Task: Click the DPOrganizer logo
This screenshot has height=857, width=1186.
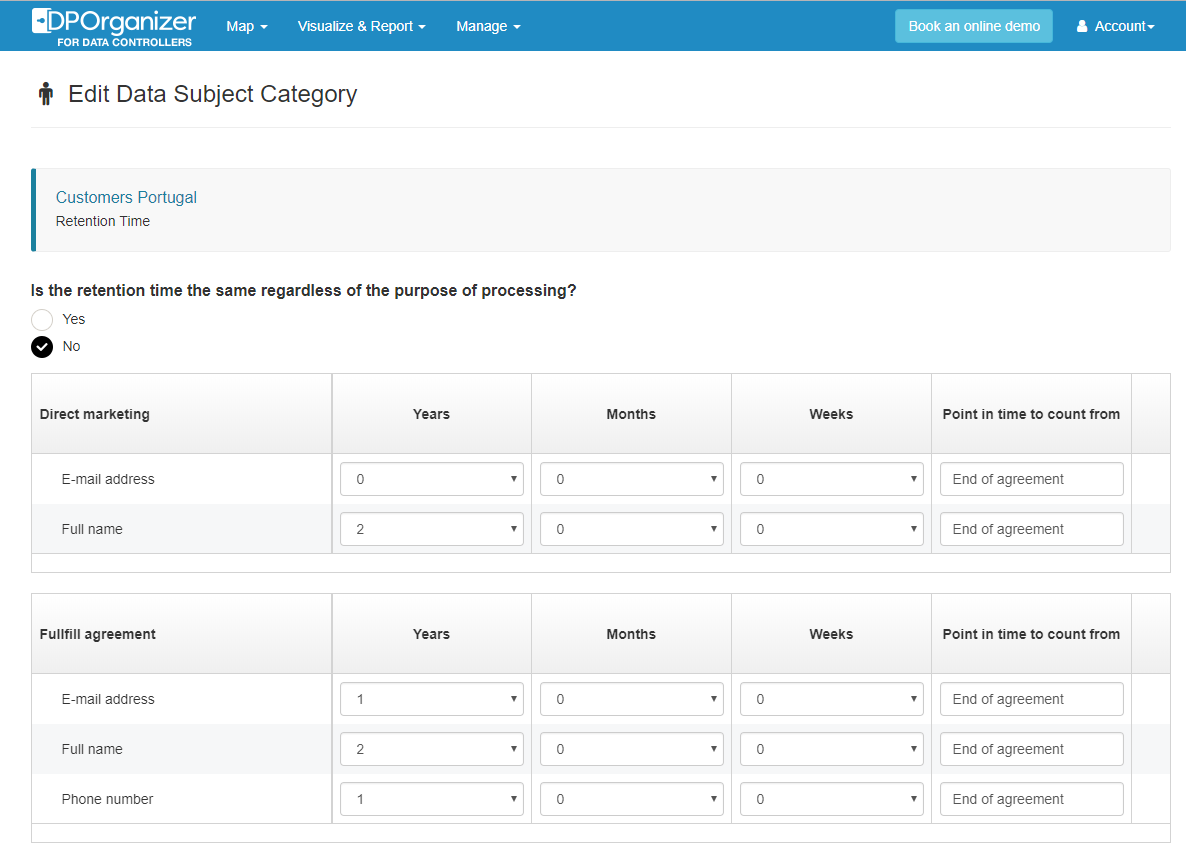Action: pos(113,27)
